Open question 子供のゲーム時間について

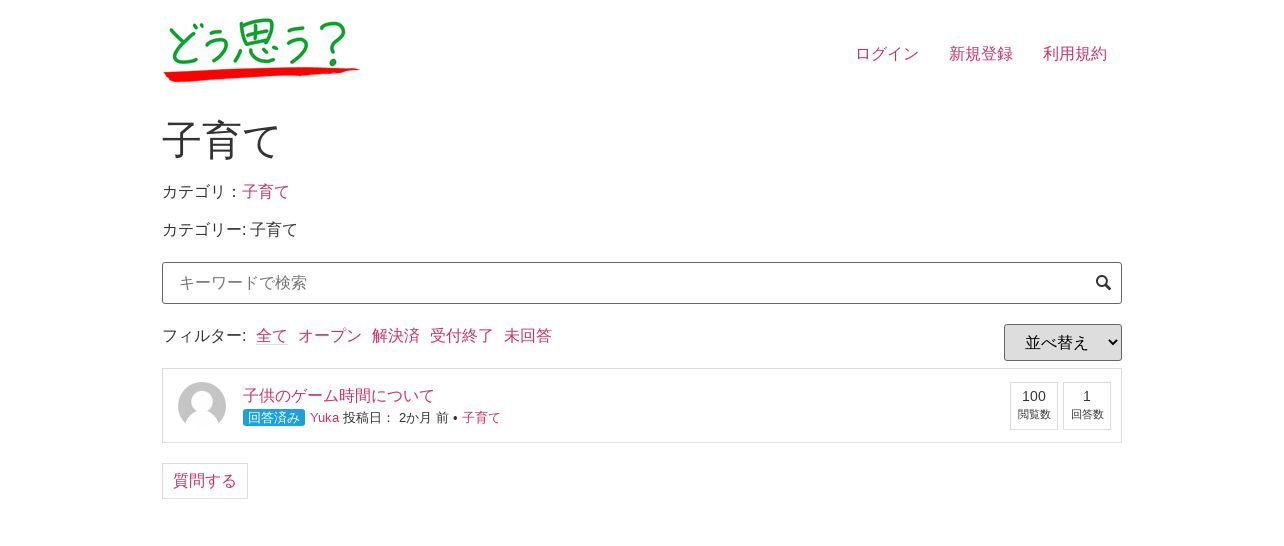(339, 396)
